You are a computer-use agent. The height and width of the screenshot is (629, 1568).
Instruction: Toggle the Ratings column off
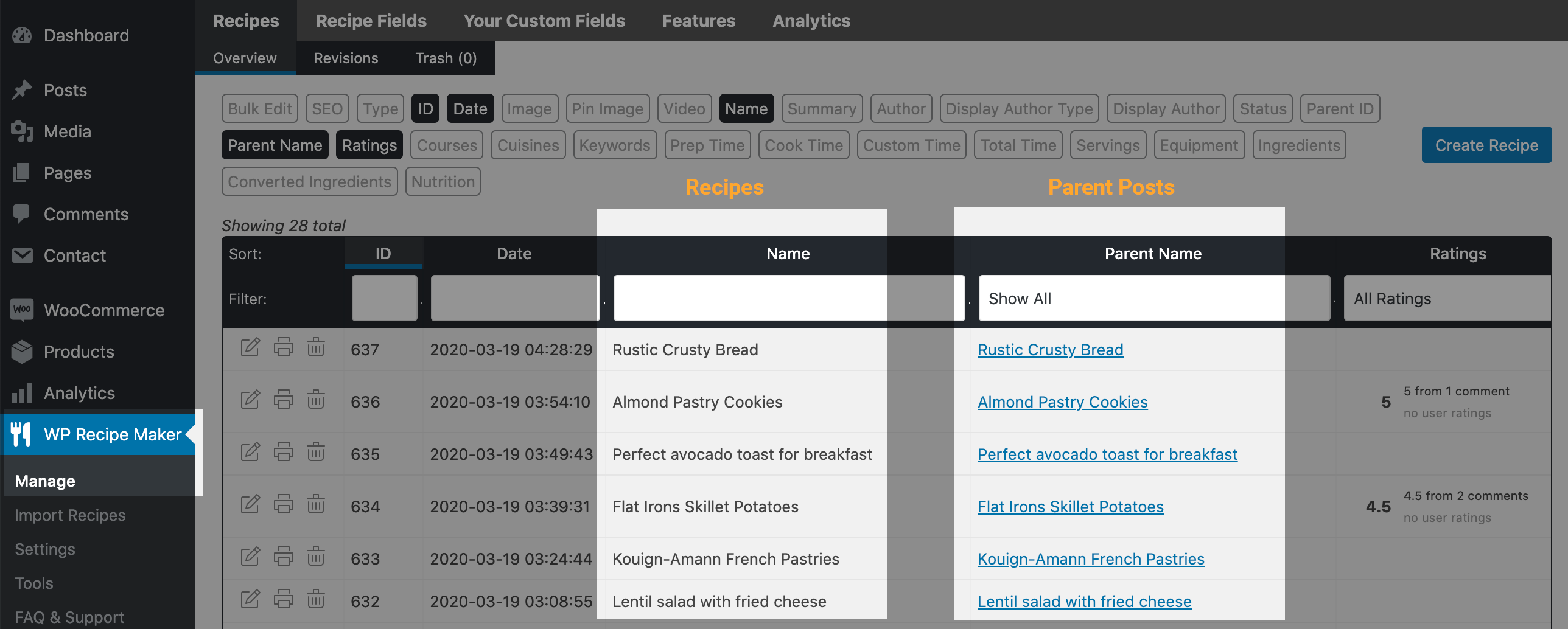369,145
